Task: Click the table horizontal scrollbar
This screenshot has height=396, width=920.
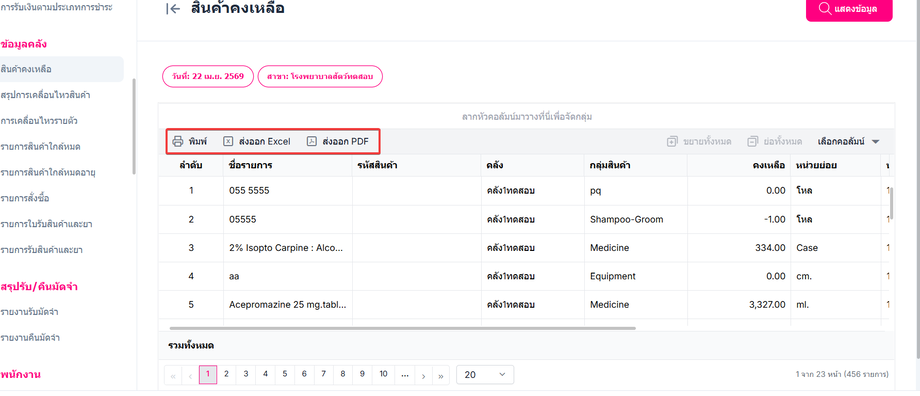Action: pyautogui.click(x=402, y=328)
